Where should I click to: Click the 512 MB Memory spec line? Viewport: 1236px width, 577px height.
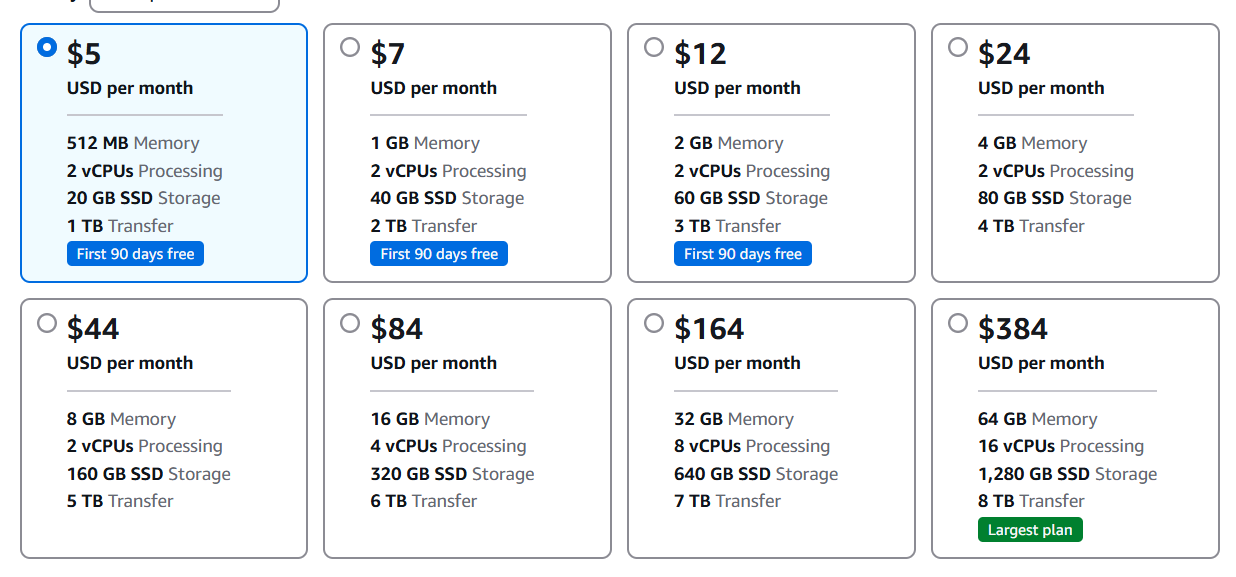(133, 143)
